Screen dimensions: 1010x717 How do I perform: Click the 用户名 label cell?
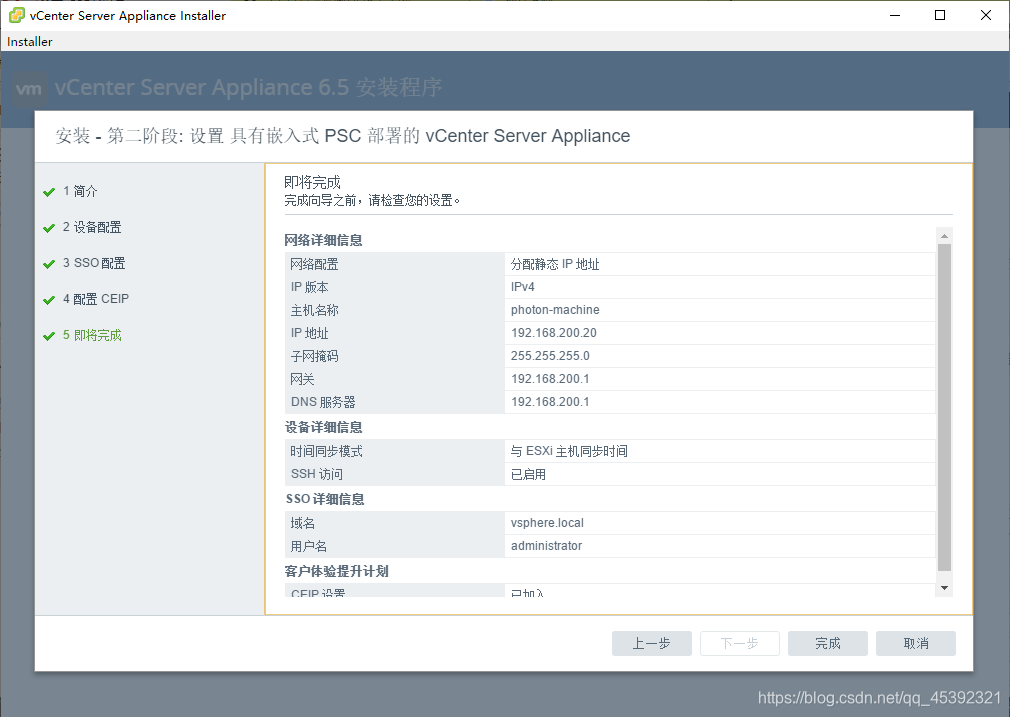pos(395,546)
